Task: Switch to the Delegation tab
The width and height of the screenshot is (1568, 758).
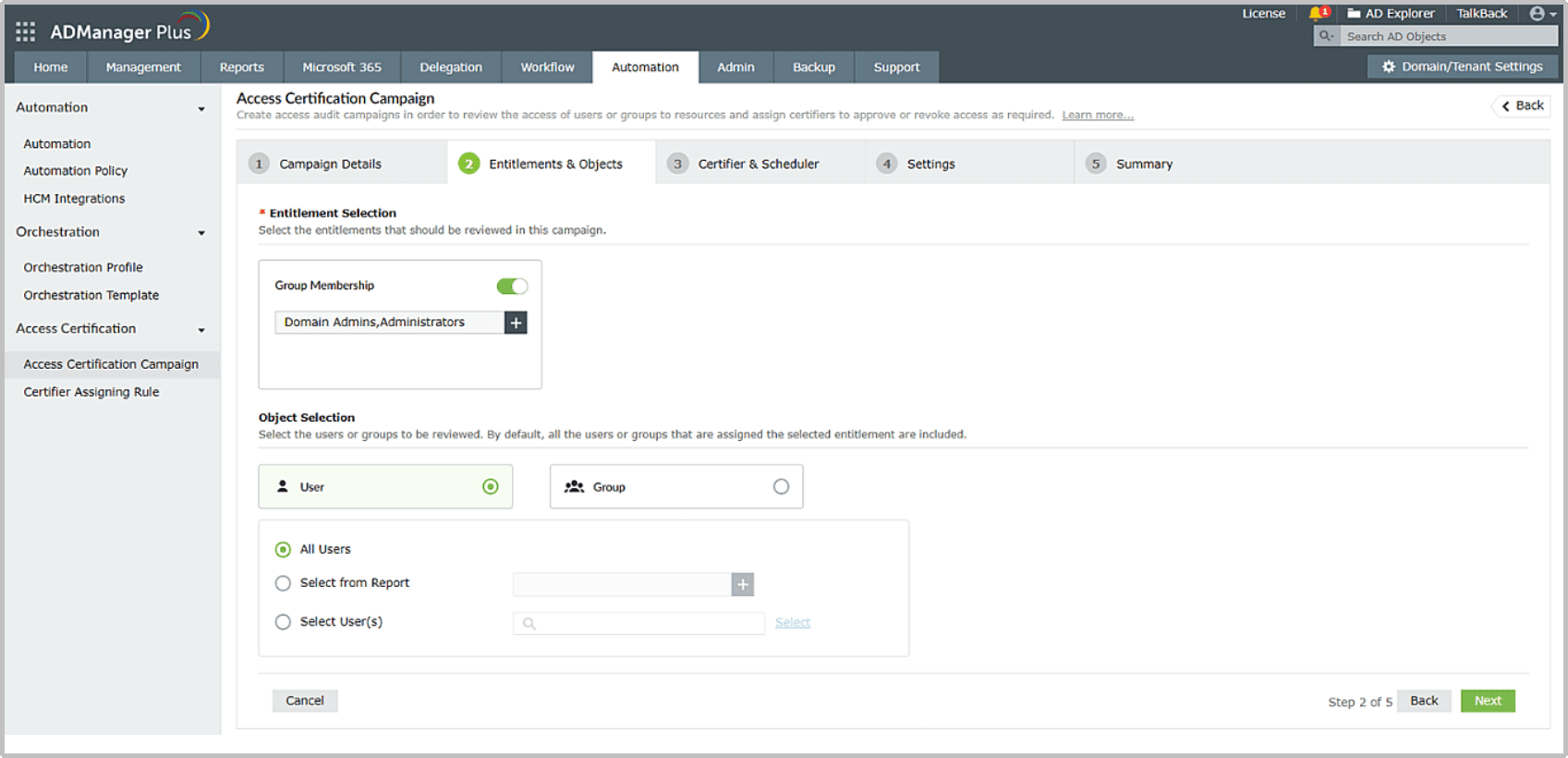Action: coord(451,67)
